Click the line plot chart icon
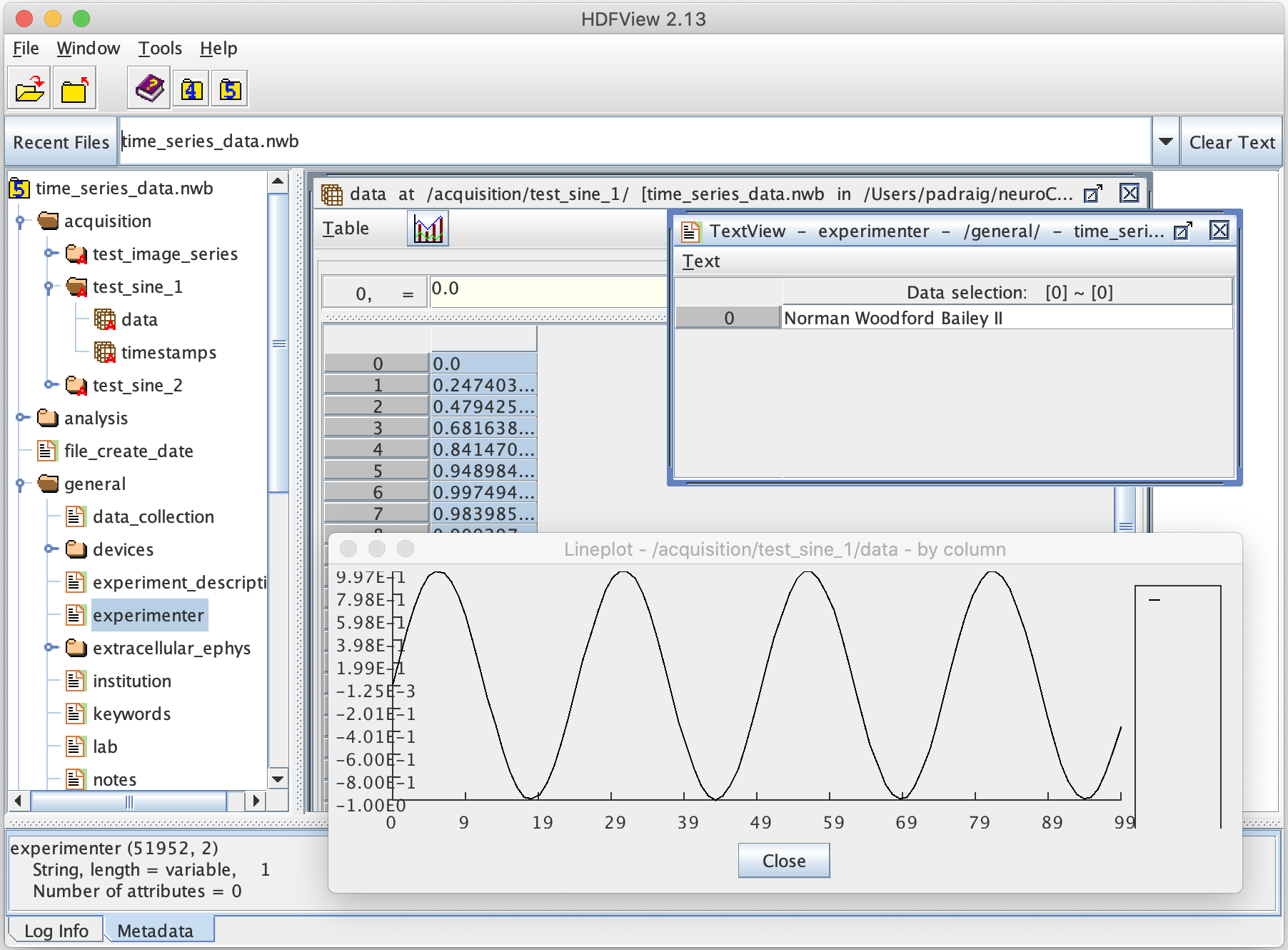This screenshot has width=1288, height=950. [428, 229]
